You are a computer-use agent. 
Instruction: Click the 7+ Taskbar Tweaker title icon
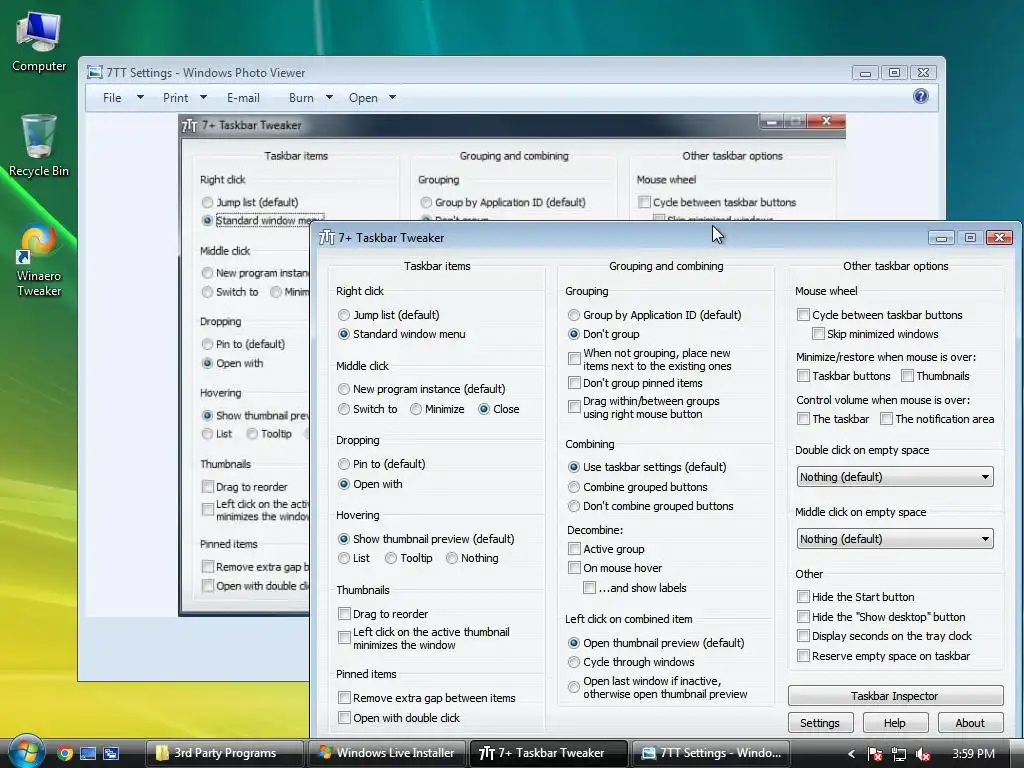pos(326,238)
